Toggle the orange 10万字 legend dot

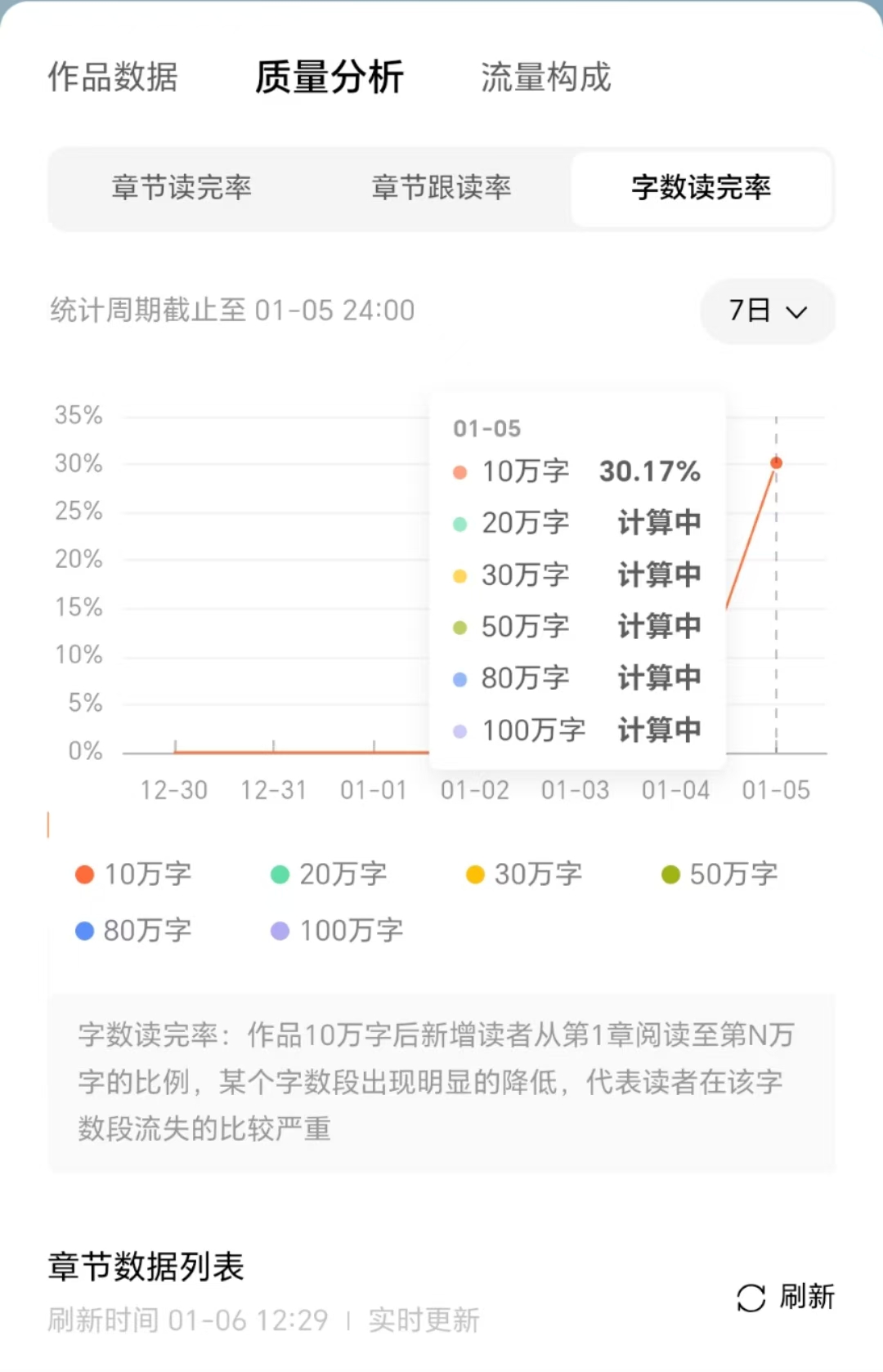(x=84, y=874)
